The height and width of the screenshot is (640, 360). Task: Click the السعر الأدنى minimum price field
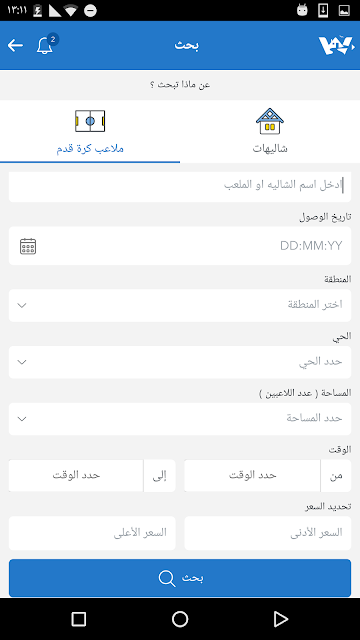tap(268, 533)
